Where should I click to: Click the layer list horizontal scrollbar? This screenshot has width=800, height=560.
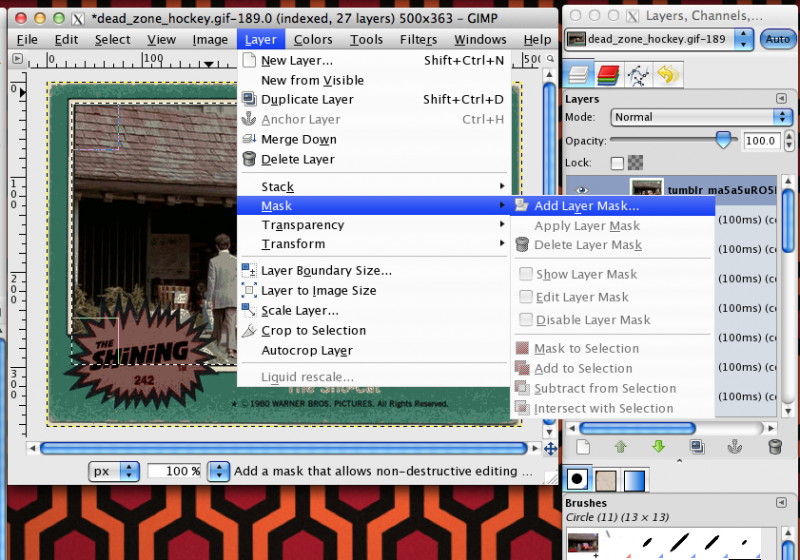[x=637, y=428]
